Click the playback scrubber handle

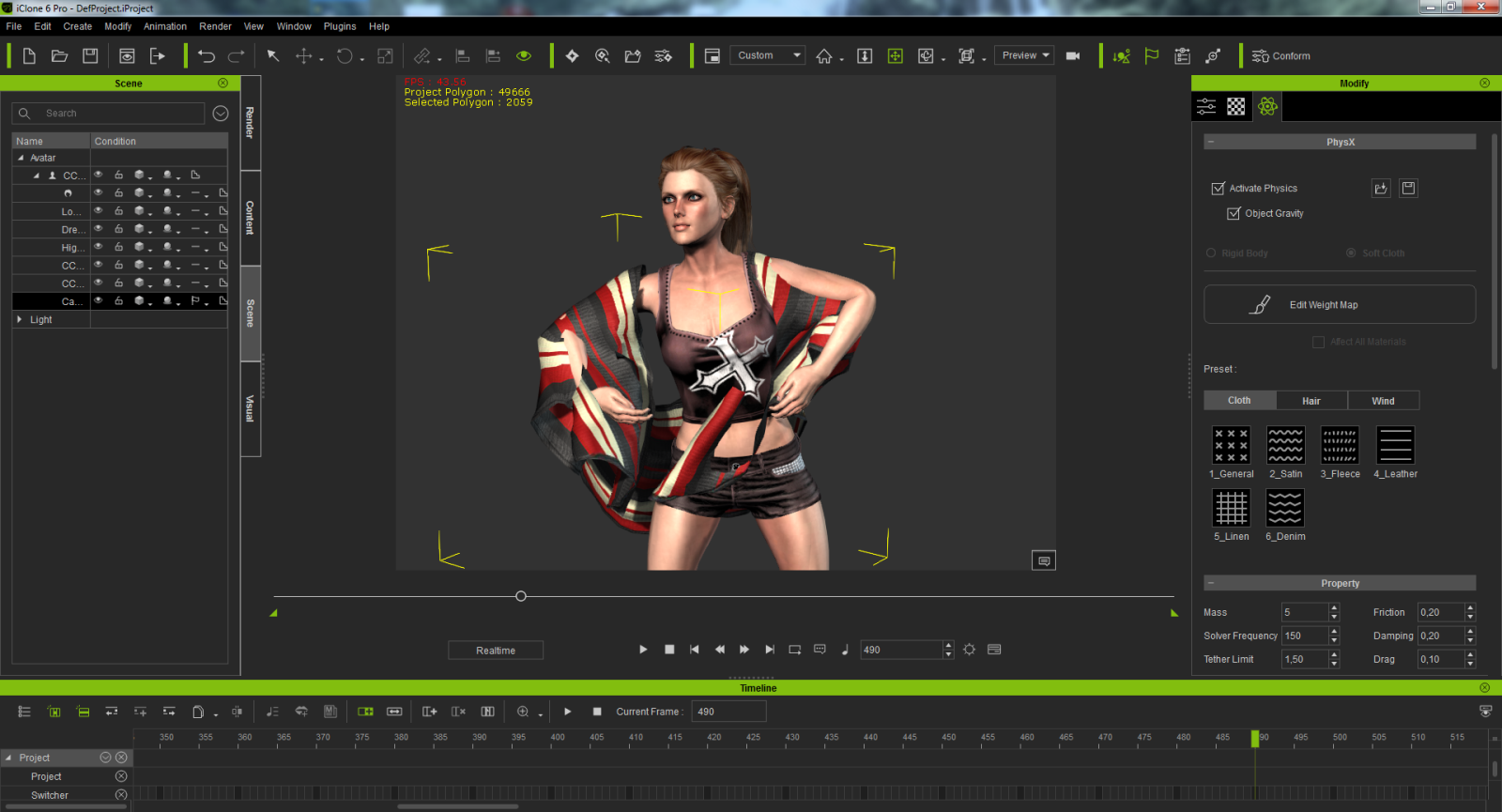pyautogui.click(x=521, y=596)
